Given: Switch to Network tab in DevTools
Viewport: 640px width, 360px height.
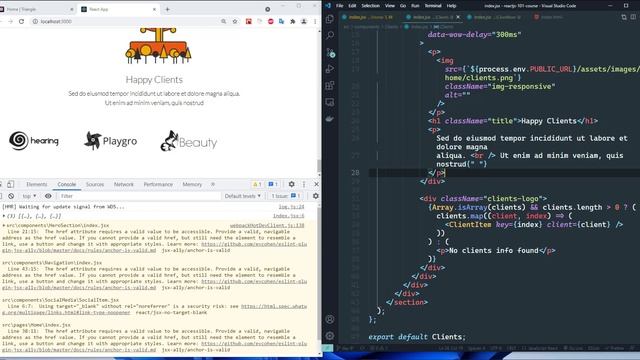Looking at the screenshot, I should (124, 184).
